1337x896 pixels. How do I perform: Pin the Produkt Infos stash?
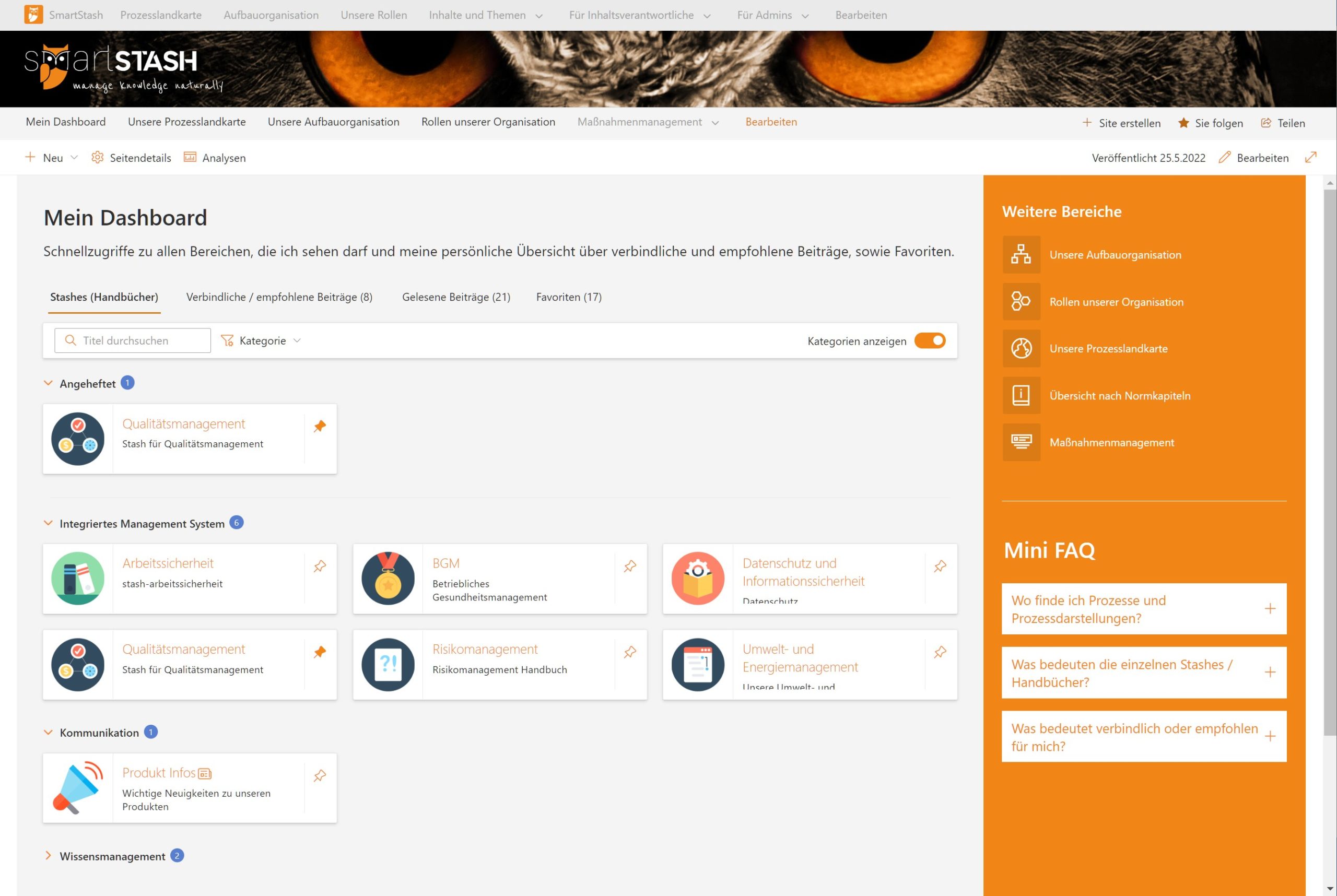(x=320, y=775)
